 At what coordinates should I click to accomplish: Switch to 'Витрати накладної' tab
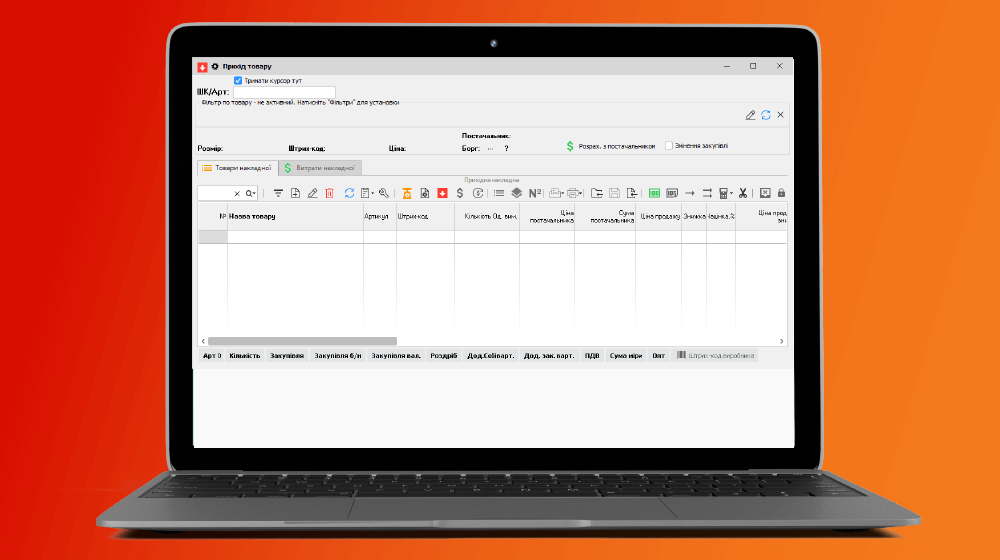click(x=319, y=168)
